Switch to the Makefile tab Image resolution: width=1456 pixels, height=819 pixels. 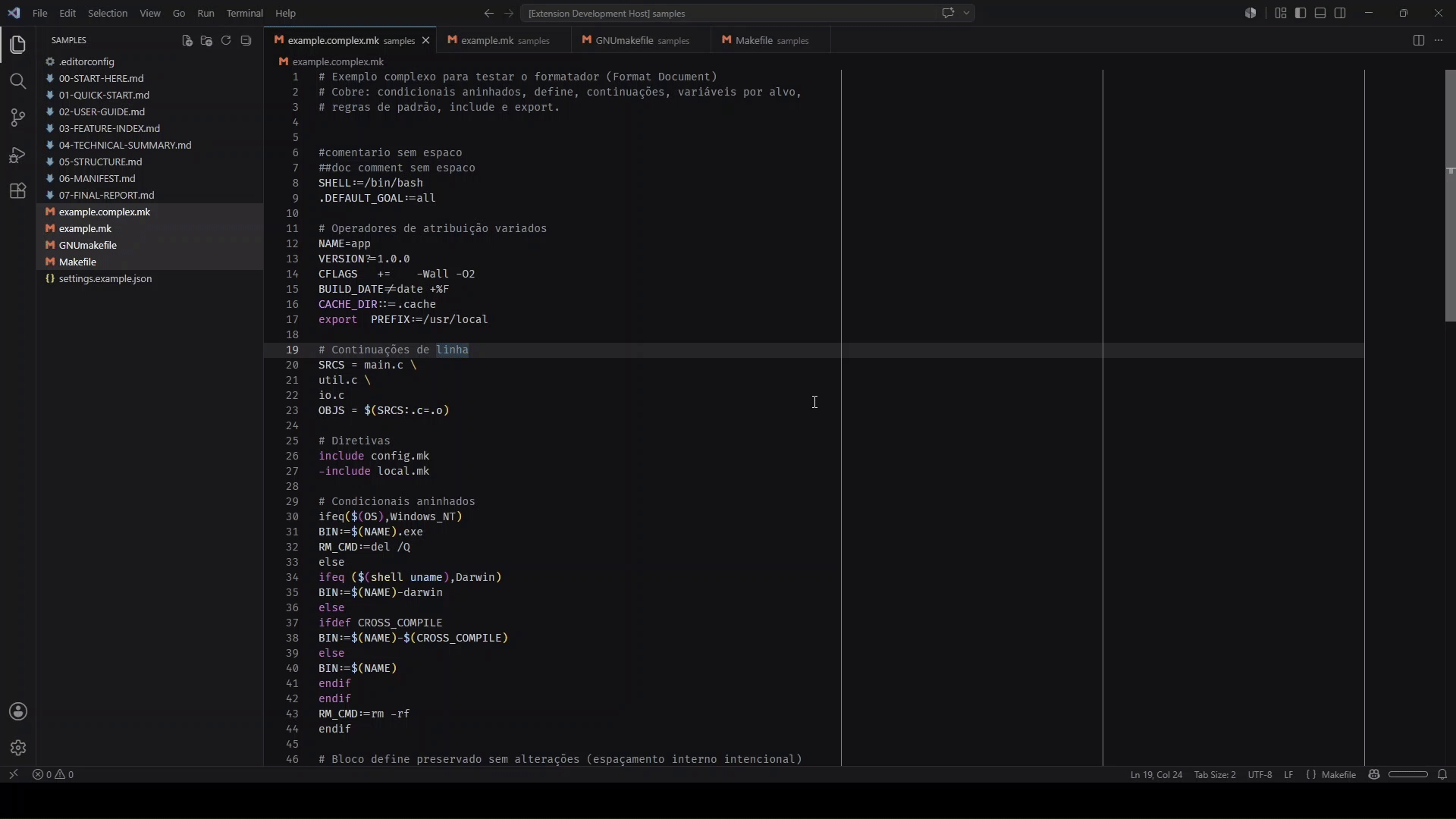point(771,40)
